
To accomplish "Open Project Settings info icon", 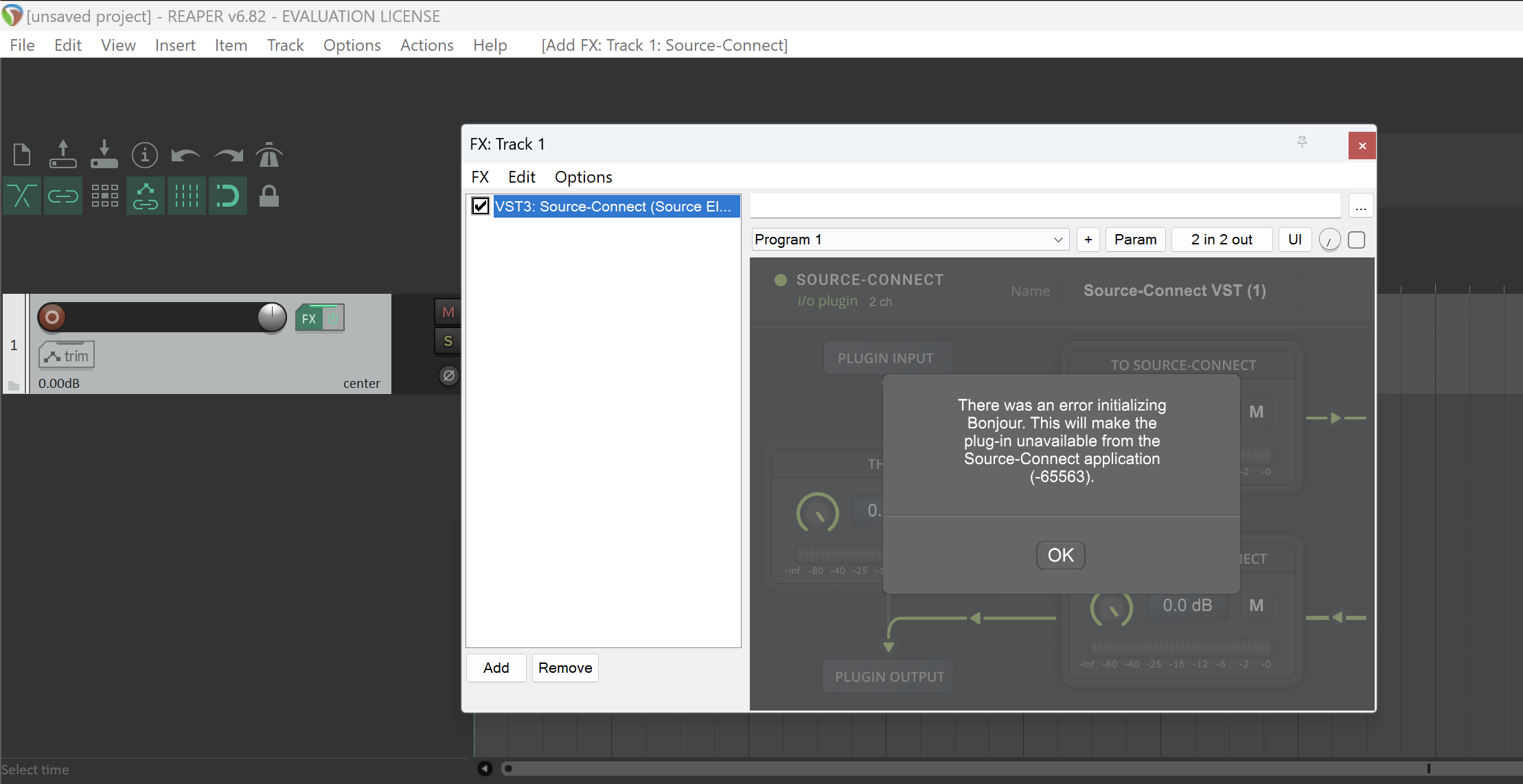I will tap(145, 155).
